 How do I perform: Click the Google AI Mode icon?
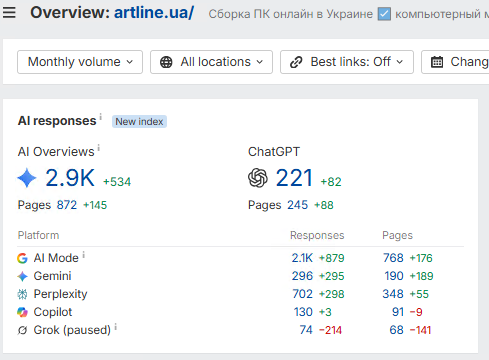(22, 258)
